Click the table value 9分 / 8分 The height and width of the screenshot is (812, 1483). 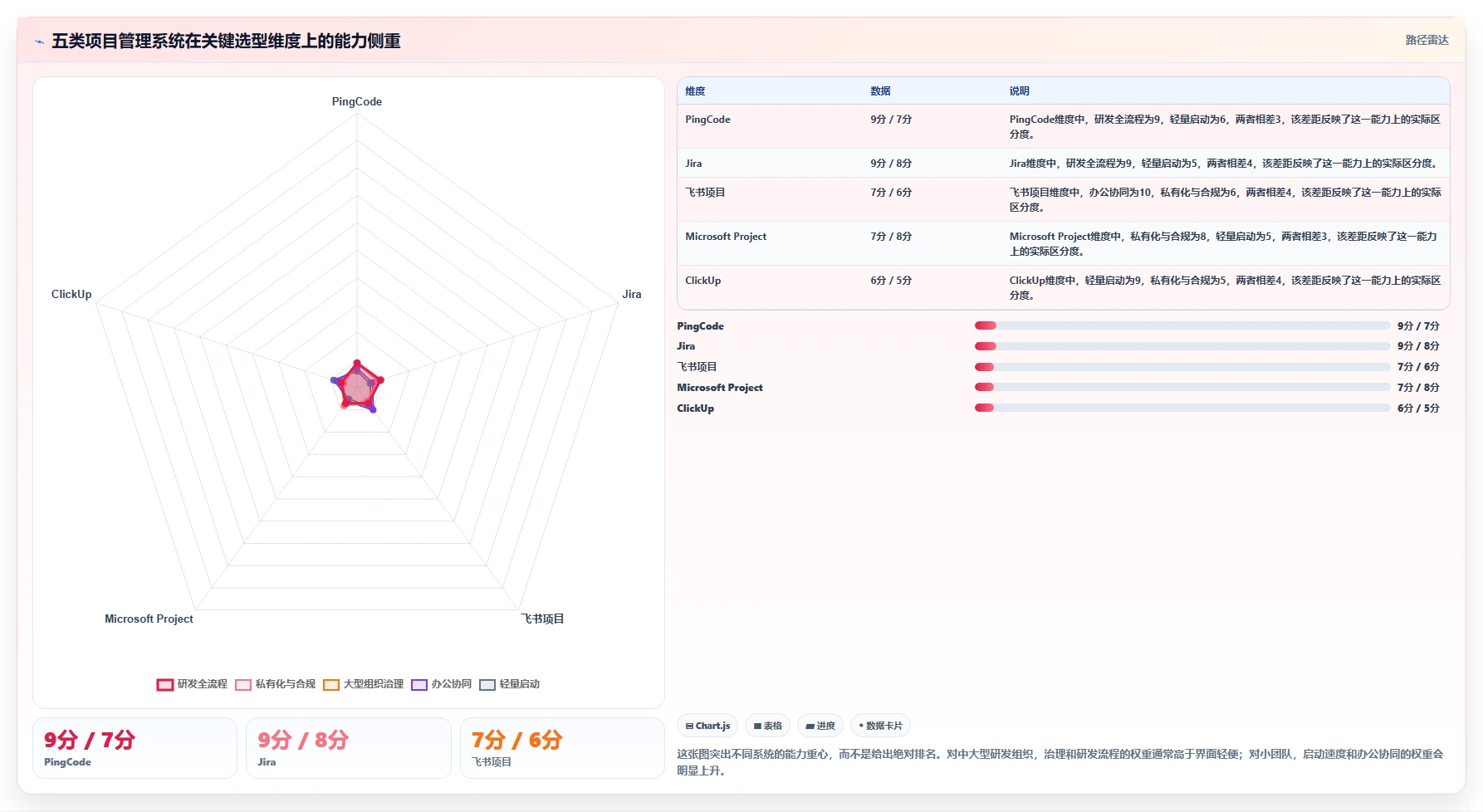tap(891, 164)
